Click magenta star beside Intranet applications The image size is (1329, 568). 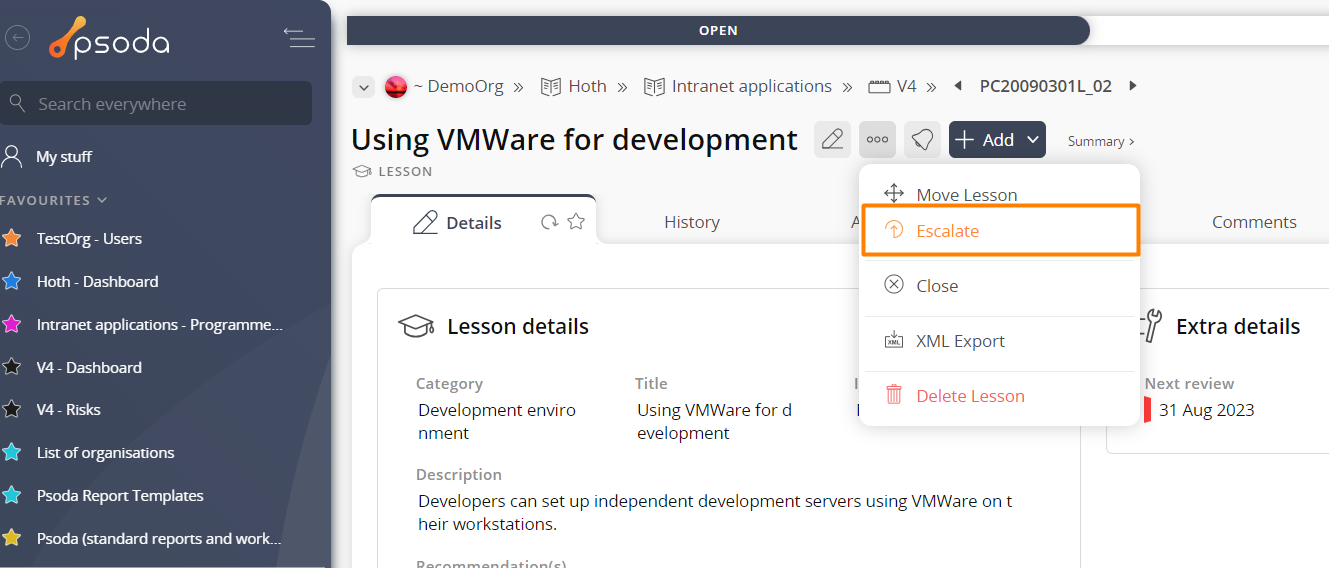point(12,324)
